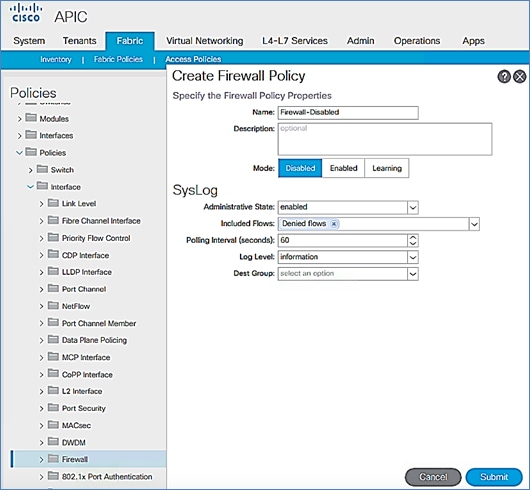Screen dimensions: 530x490
Task: Open the System tab
Action: click(29, 41)
